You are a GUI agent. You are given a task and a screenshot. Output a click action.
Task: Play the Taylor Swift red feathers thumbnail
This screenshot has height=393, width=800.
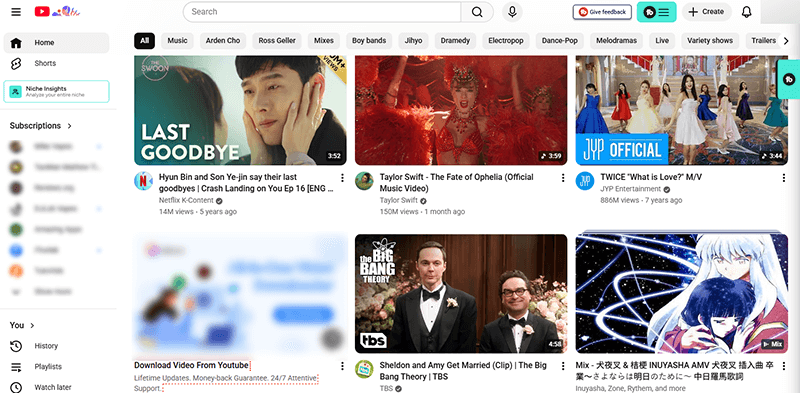click(461, 110)
